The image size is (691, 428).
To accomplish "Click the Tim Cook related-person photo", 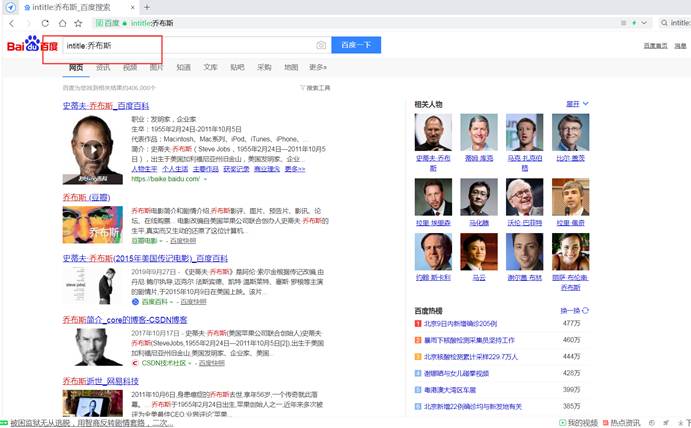I will (479, 132).
